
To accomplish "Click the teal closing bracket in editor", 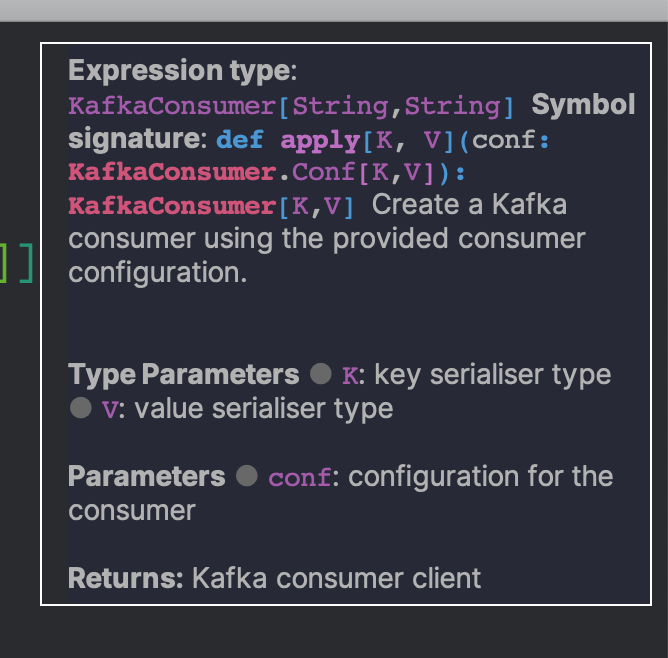I will pyautogui.click(x=26, y=263).
